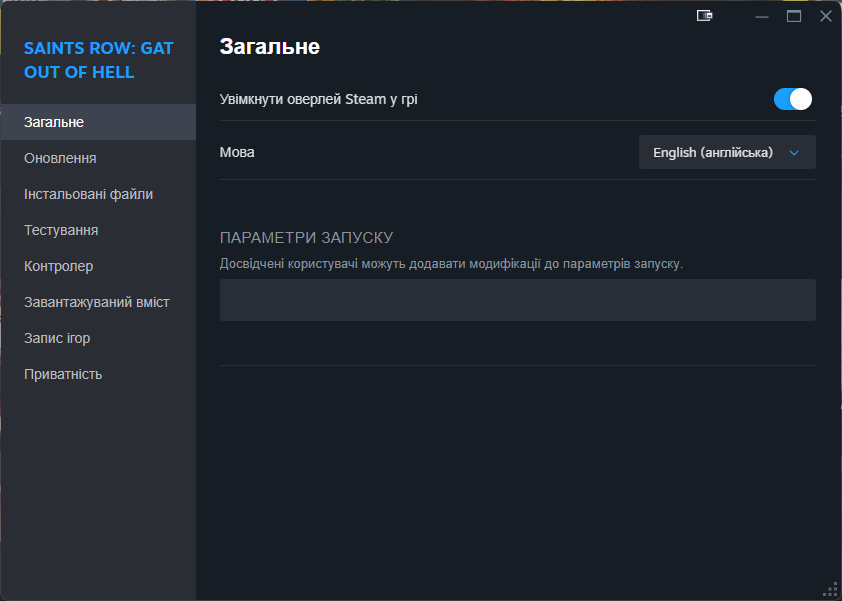The width and height of the screenshot is (842, 601).
Task: Click the Мова label text
Action: tap(237, 153)
